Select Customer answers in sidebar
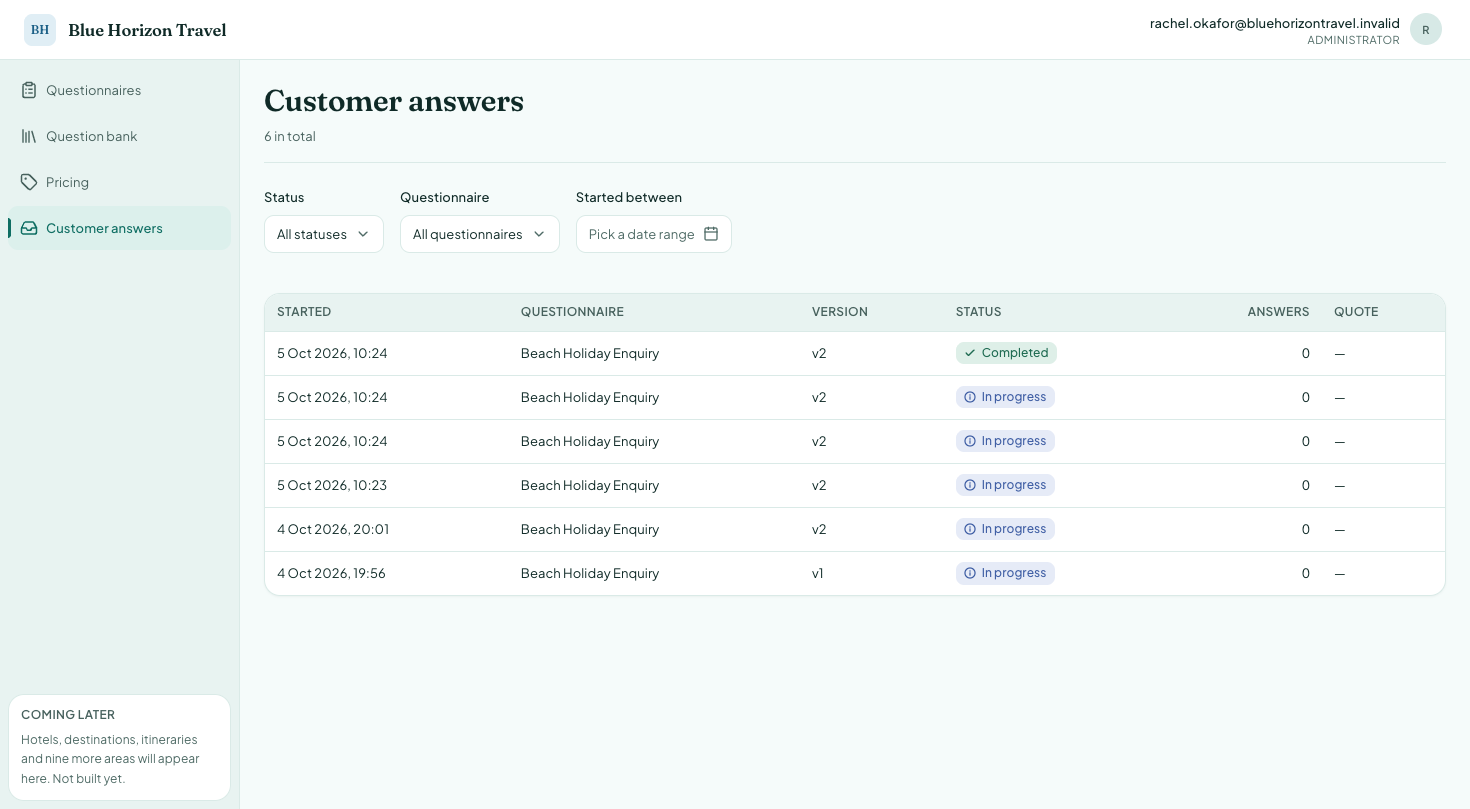Image resolution: width=1470 pixels, height=809 pixels. (x=120, y=228)
